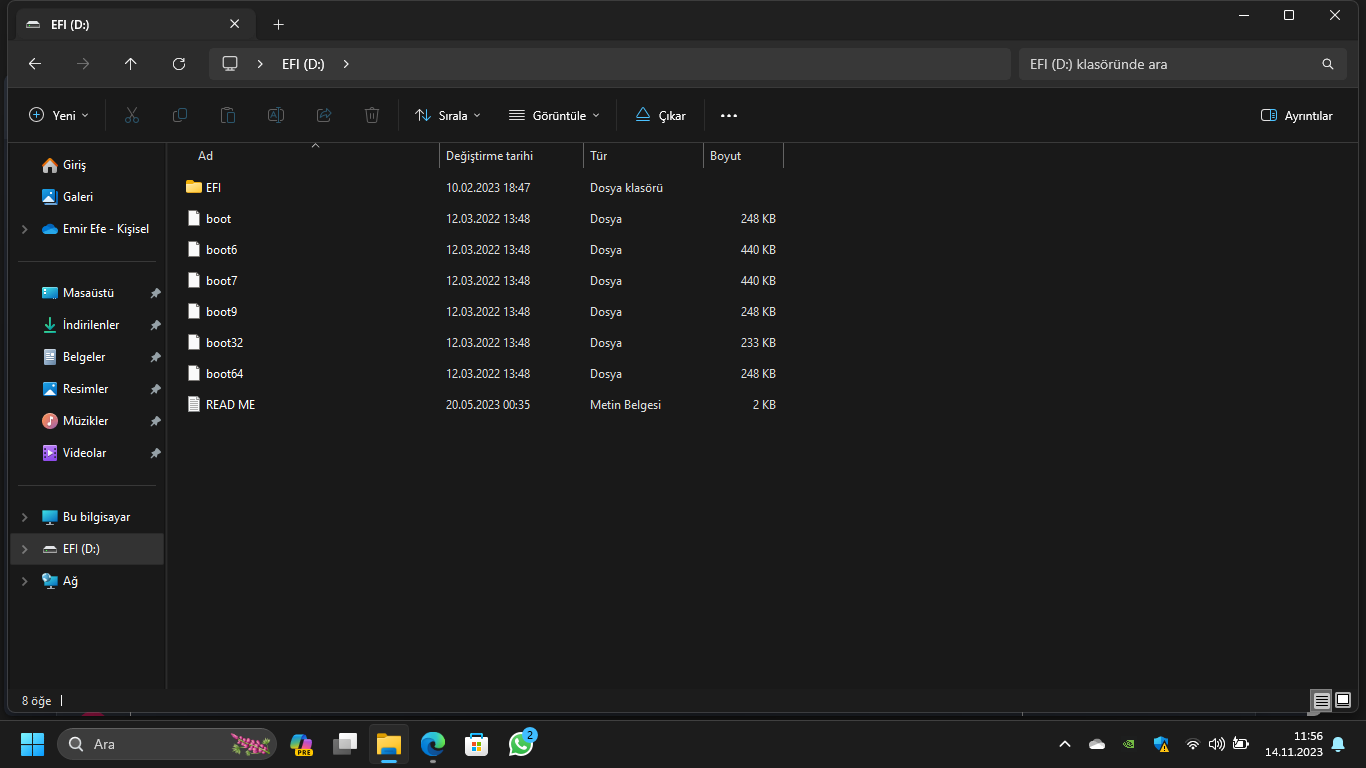The width and height of the screenshot is (1366, 768).
Task: Toggle the Ayrıntılar details pane
Action: (x=1296, y=115)
